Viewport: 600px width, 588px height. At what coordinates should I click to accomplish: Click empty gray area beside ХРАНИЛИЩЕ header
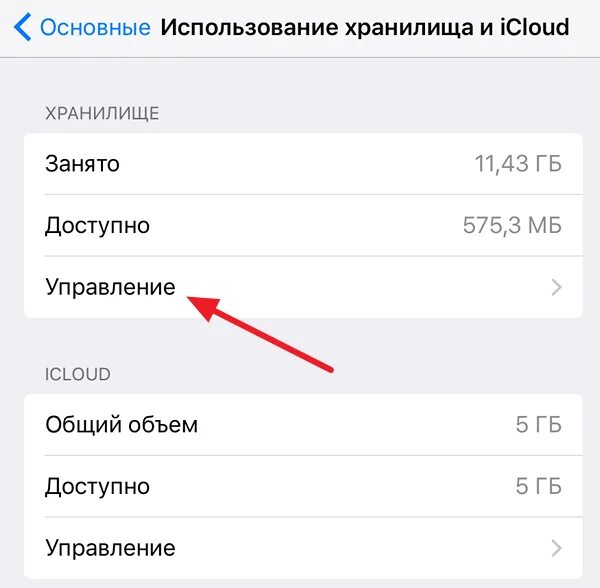[364, 114]
